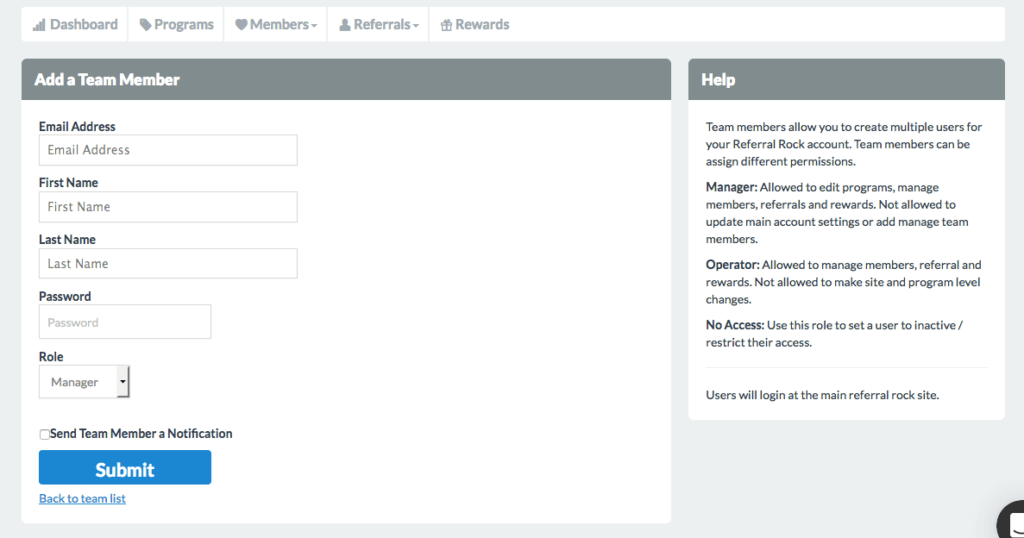This screenshot has height=538, width=1024.
Task: Open the Rewards menu item
Action: [x=475, y=24]
